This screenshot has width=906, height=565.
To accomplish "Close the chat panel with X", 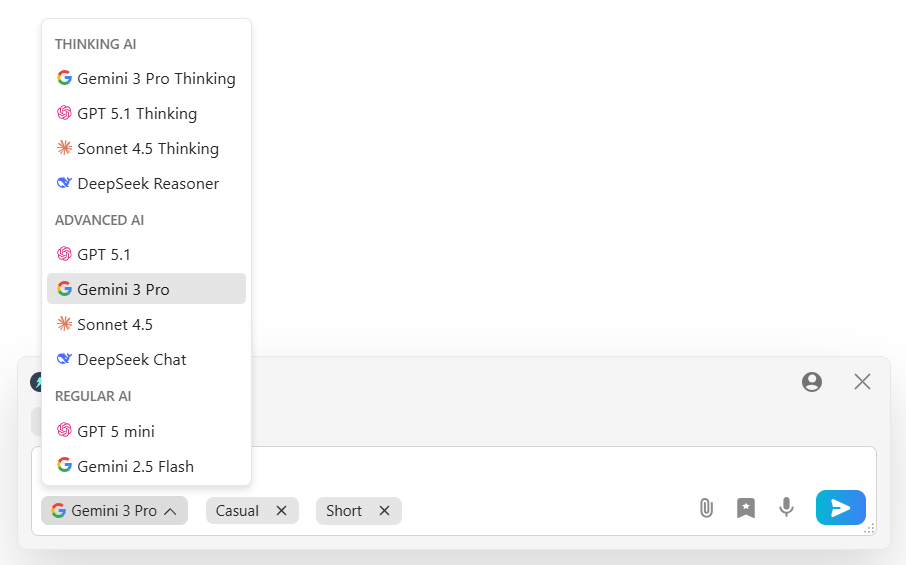I will [x=862, y=381].
